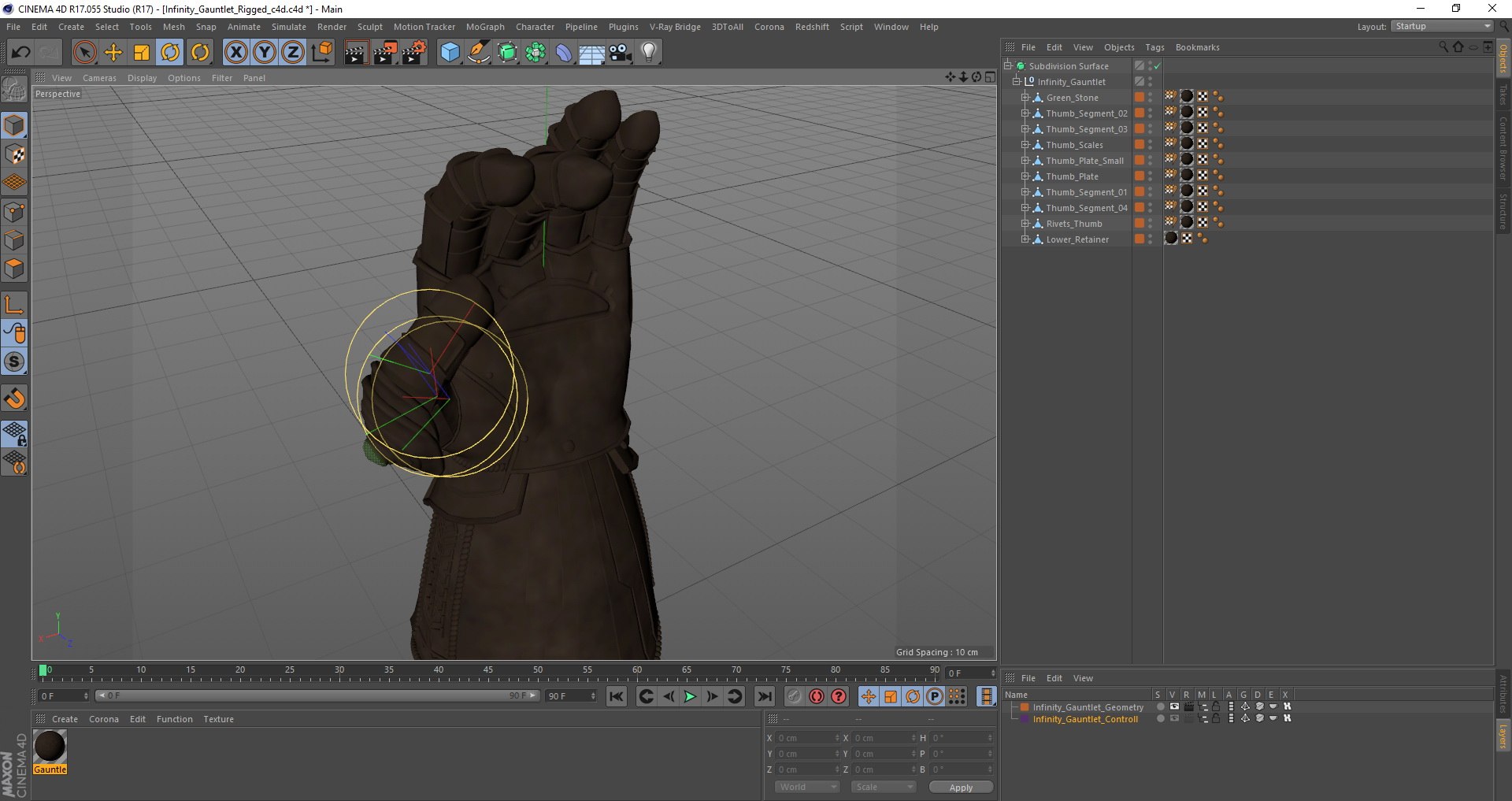The image size is (1512, 801).
Task: Toggle Infinity_Gauntlet_Geometry layer view eye
Action: click(x=1174, y=706)
